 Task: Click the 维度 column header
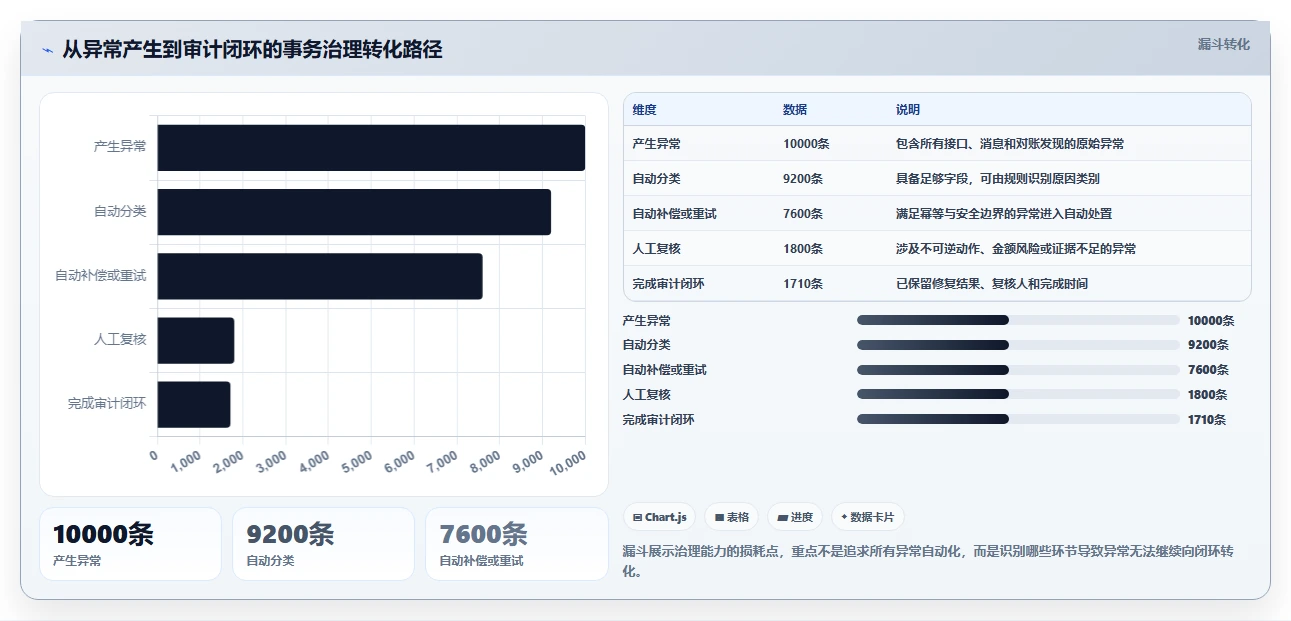point(645,110)
